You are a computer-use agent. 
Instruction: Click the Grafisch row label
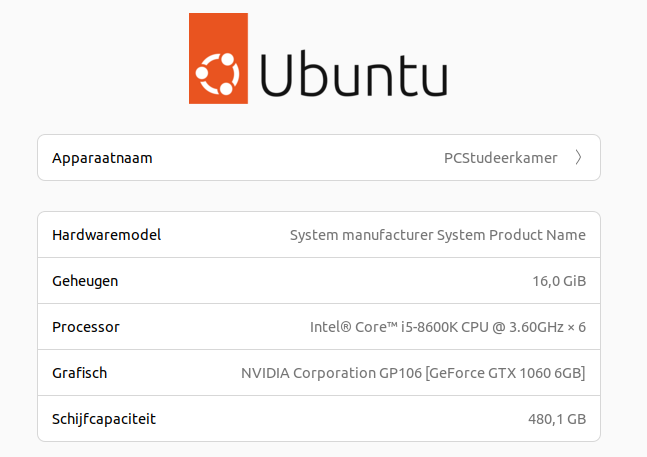click(80, 373)
